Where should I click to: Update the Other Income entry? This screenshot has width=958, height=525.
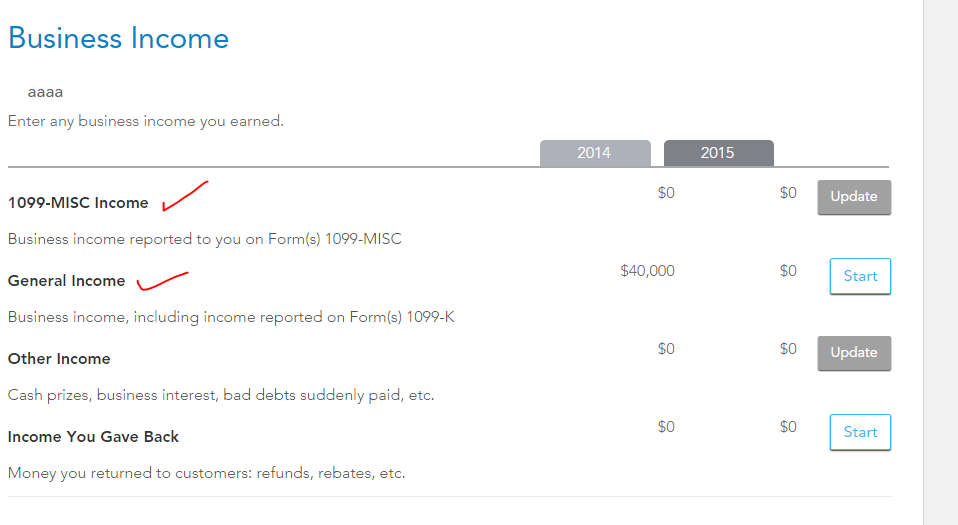click(854, 353)
